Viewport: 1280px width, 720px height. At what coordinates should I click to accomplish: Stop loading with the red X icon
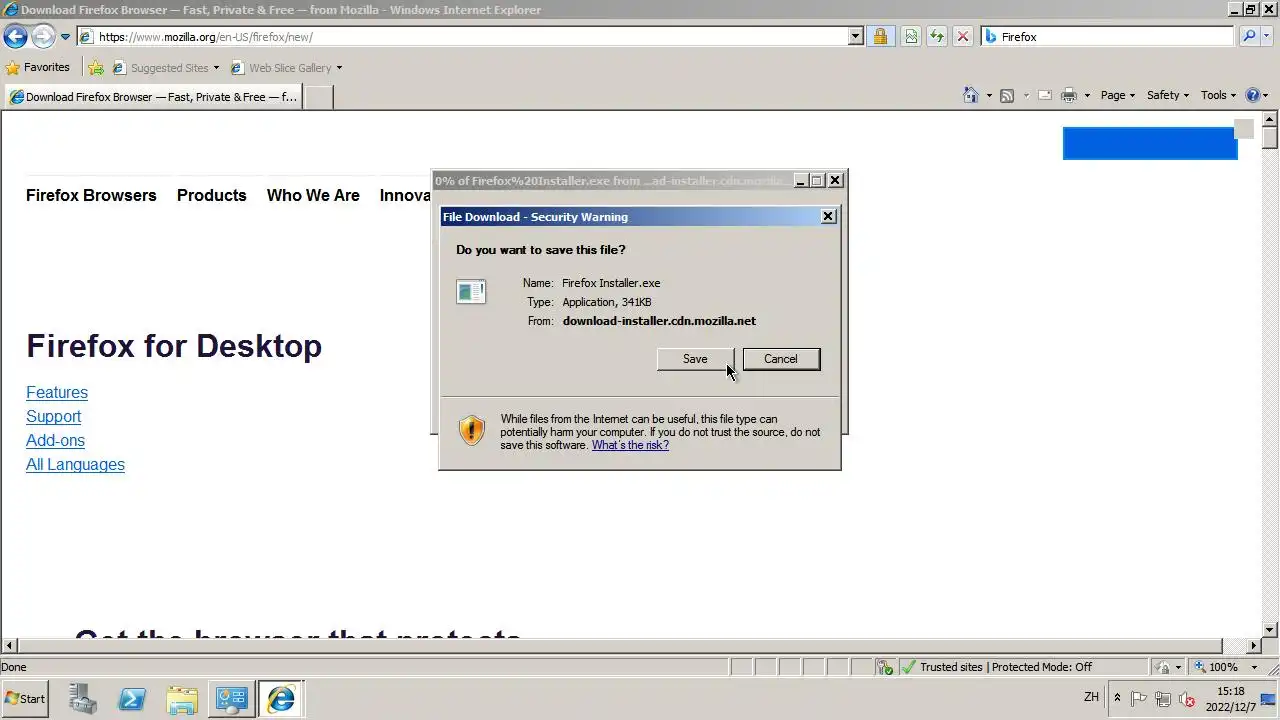(962, 37)
